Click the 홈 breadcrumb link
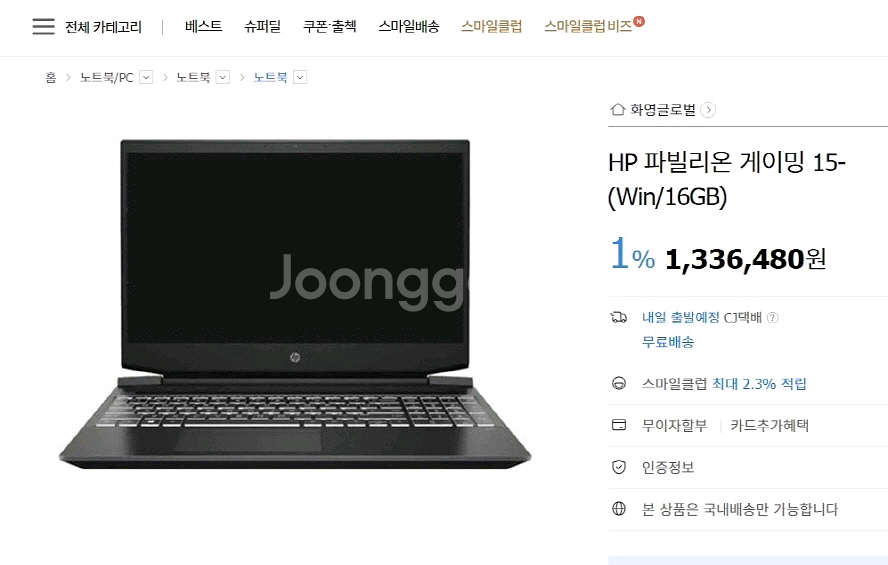Image resolution: width=888 pixels, height=565 pixels. pos(51,77)
